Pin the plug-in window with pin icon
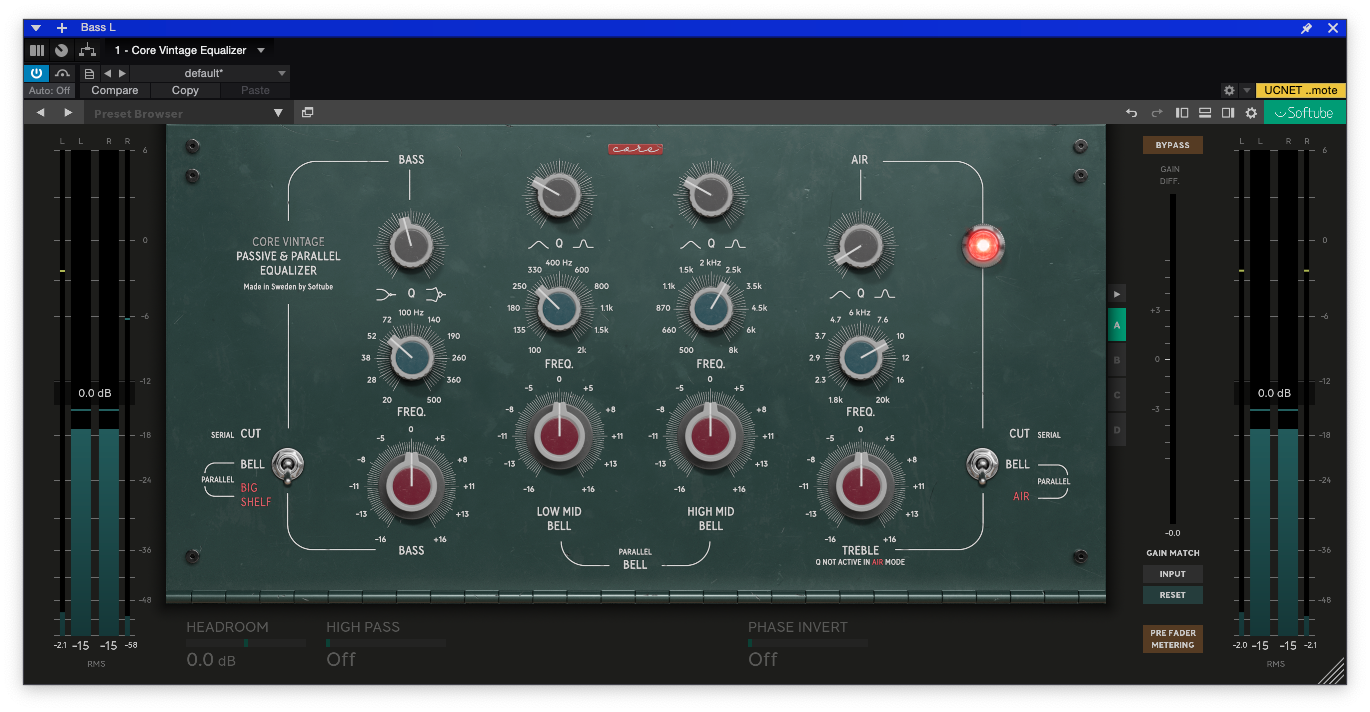Image resolution: width=1370 pixels, height=712 pixels. coord(1306,28)
